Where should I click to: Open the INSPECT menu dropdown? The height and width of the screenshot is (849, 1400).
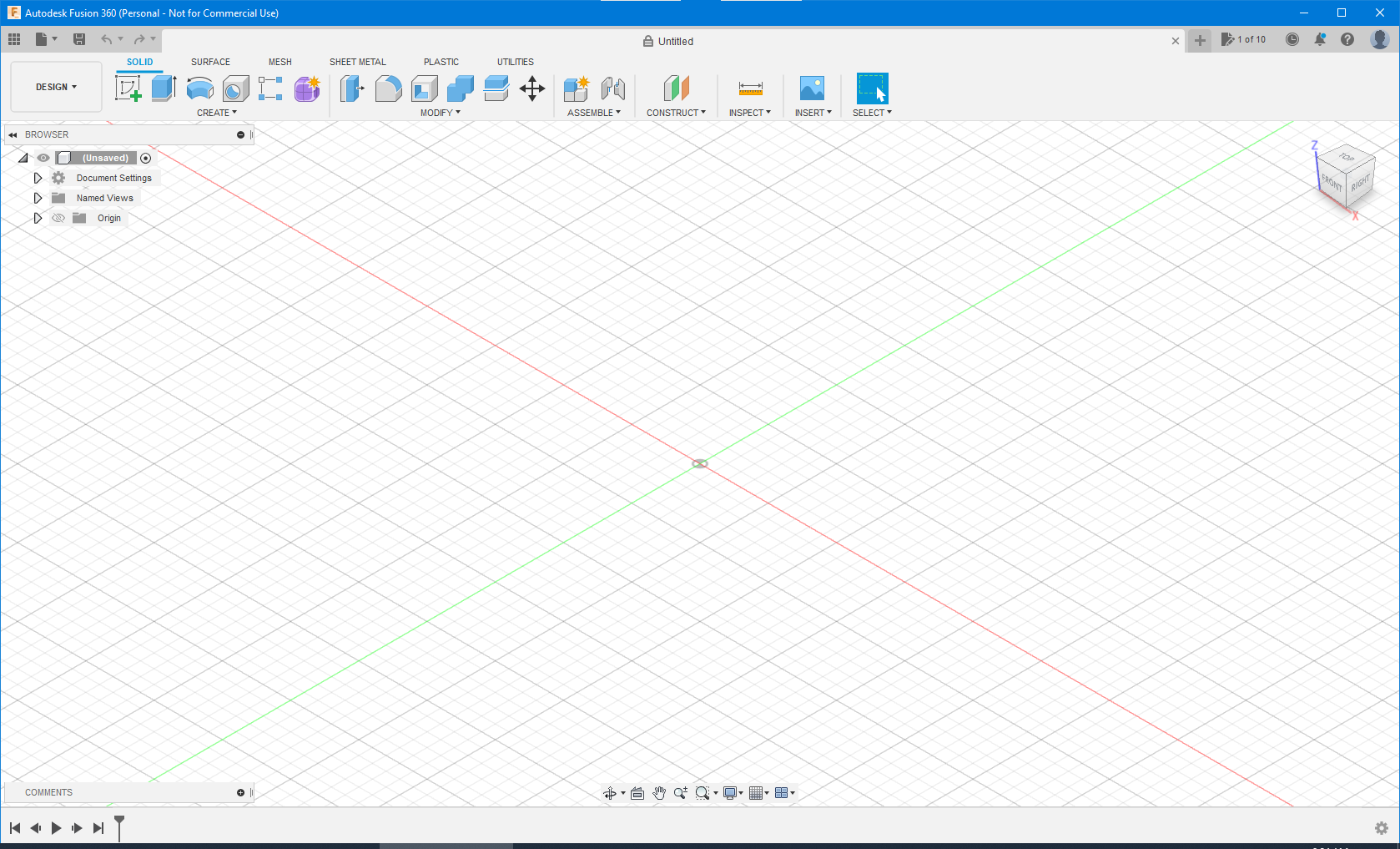click(x=750, y=113)
